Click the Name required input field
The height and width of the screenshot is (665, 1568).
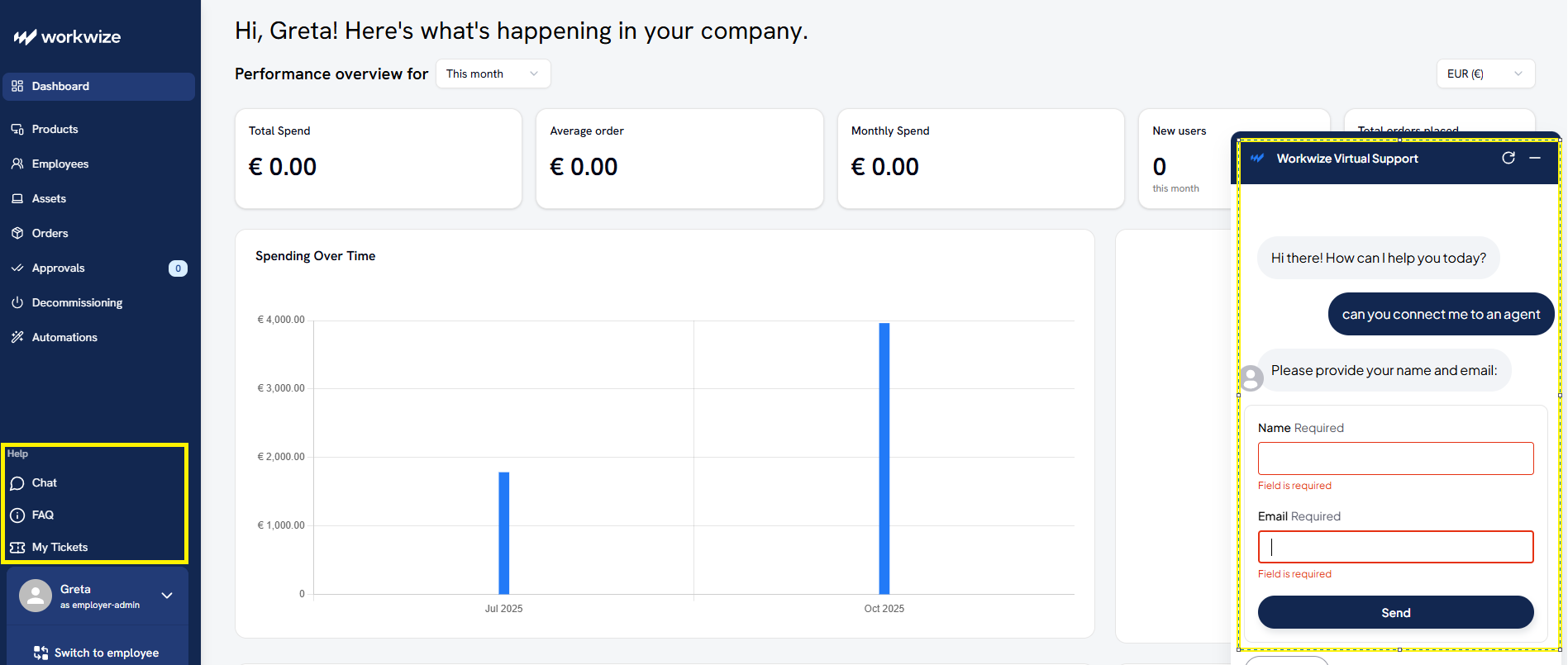[x=1395, y=458]
